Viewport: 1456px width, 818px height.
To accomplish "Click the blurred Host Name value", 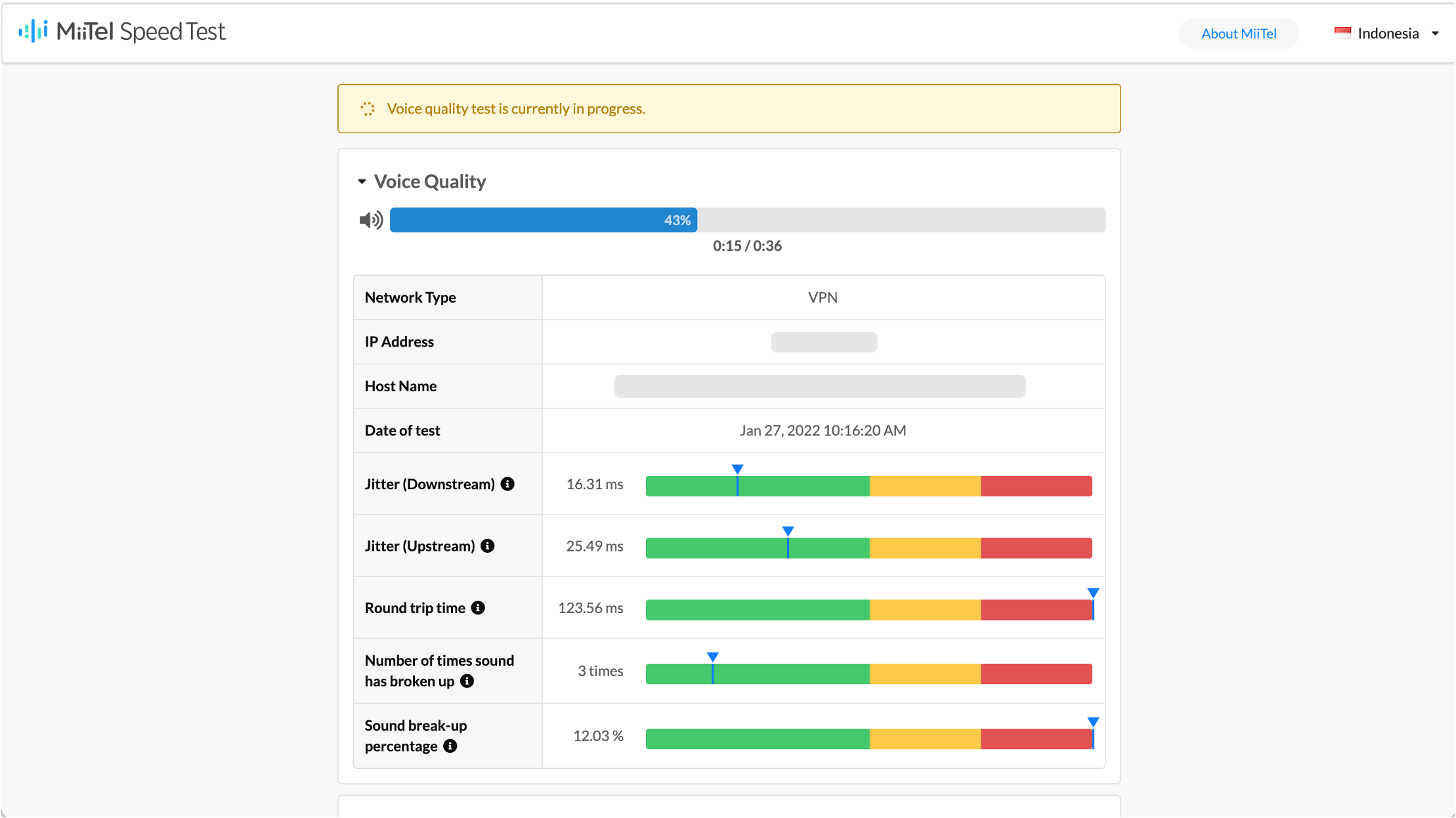I will [x=820, y=386].
